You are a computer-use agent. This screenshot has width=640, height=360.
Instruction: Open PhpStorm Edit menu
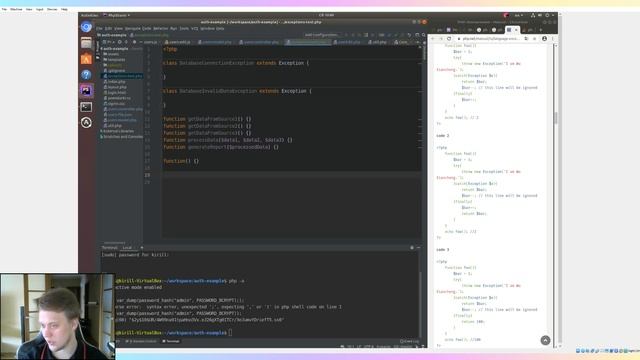pyautogui.click(x=108, y=29)
